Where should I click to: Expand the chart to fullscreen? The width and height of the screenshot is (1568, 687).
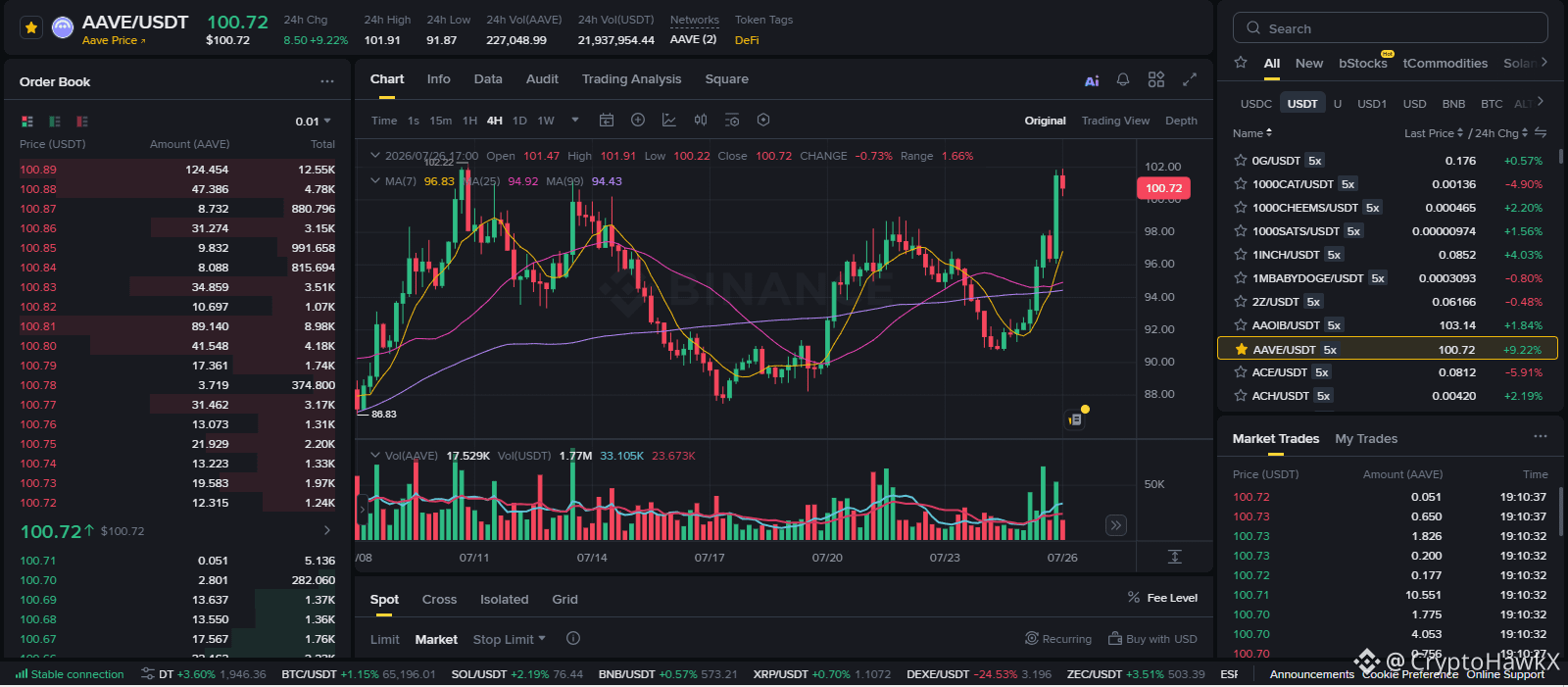tap(1190, 79)
